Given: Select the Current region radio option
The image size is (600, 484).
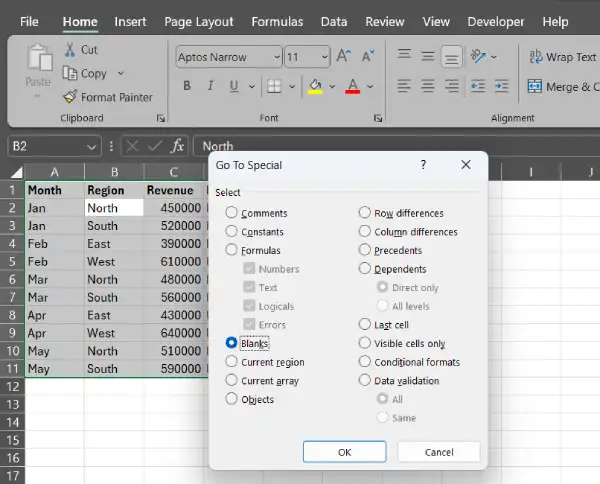Looking at the screenshot, I should [x=231, y=361].
